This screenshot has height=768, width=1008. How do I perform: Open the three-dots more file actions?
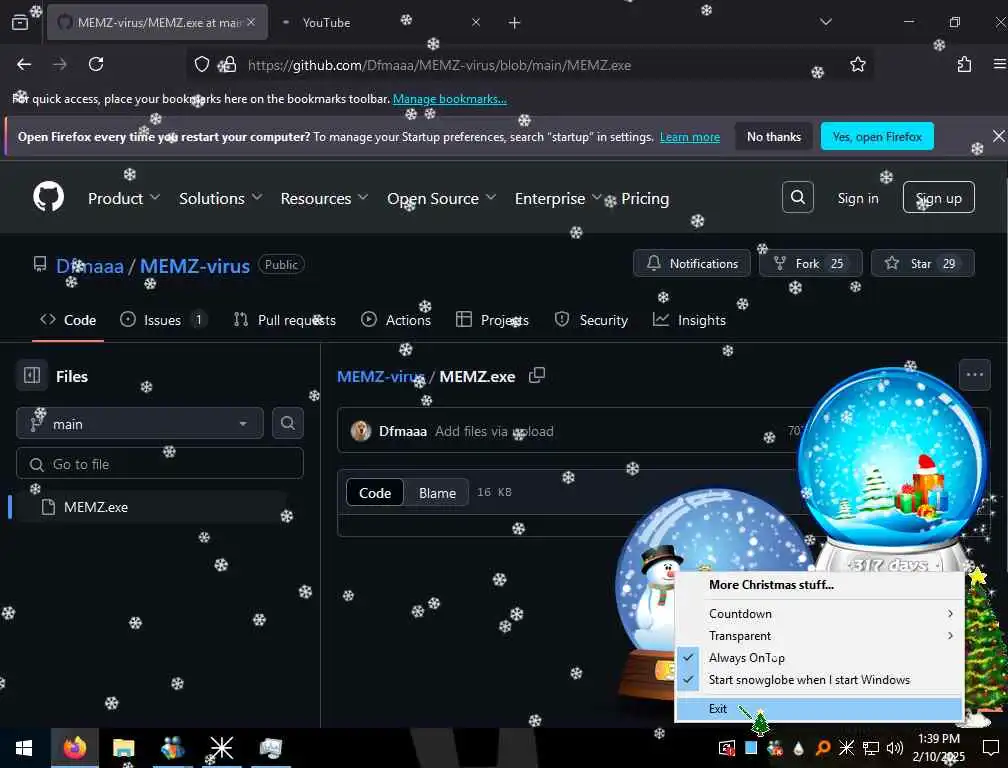coord(974,374)
